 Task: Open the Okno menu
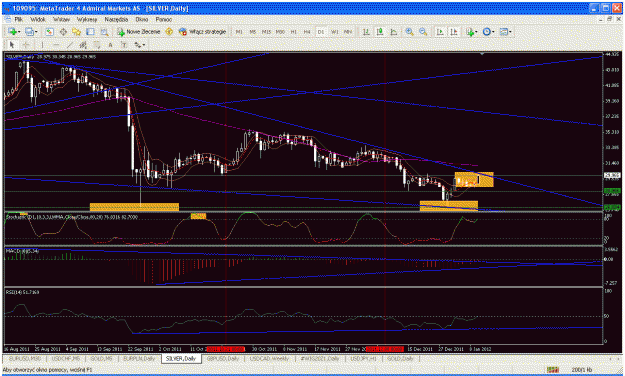(x=142, y=19)
